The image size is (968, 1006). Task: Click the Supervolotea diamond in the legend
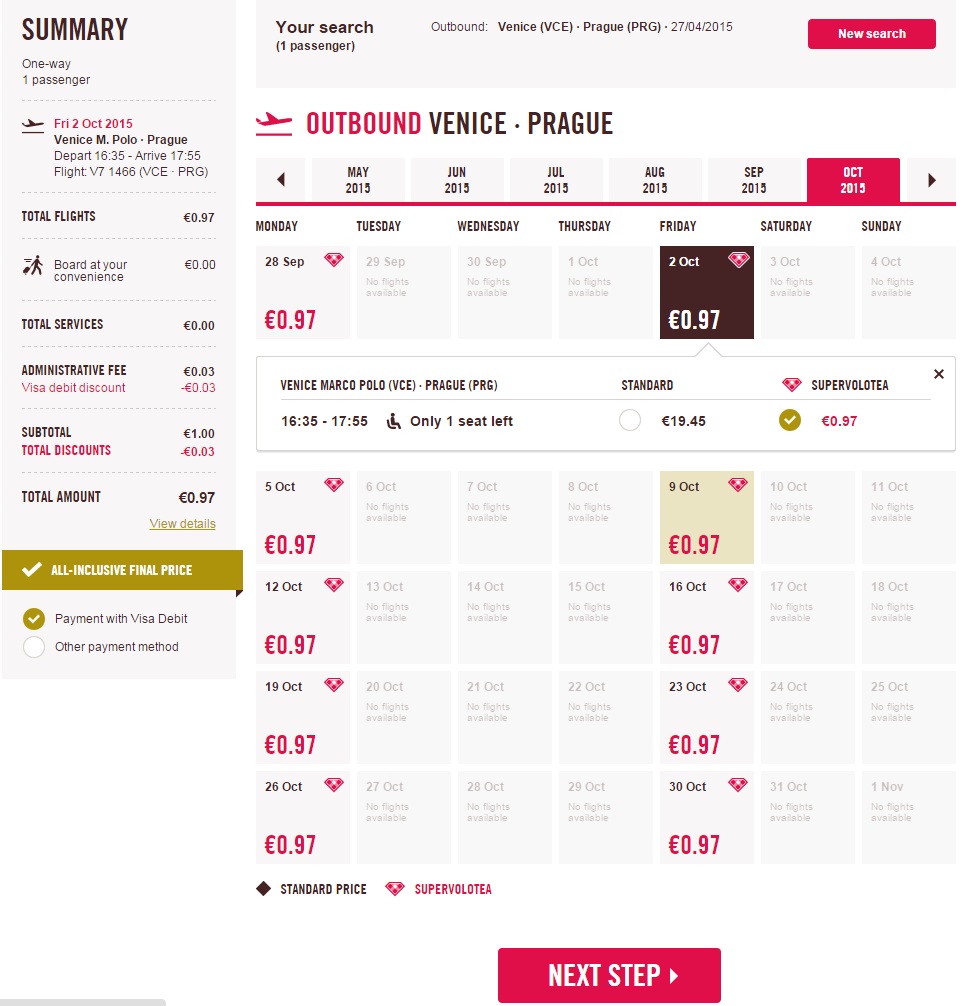[x=395, y=889]
